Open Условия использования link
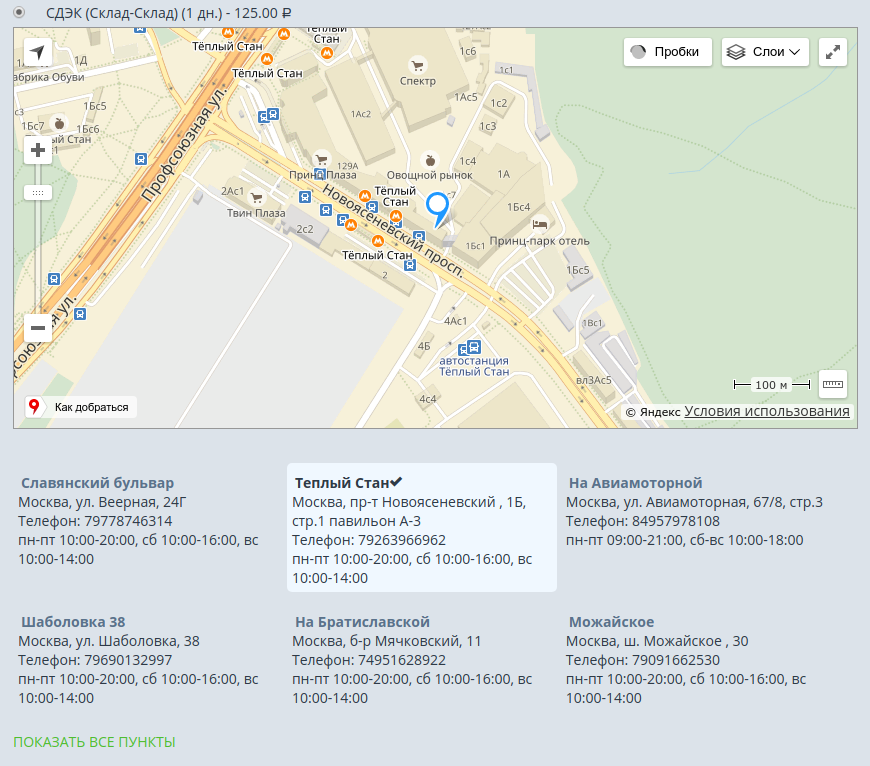 pos(767,411)
